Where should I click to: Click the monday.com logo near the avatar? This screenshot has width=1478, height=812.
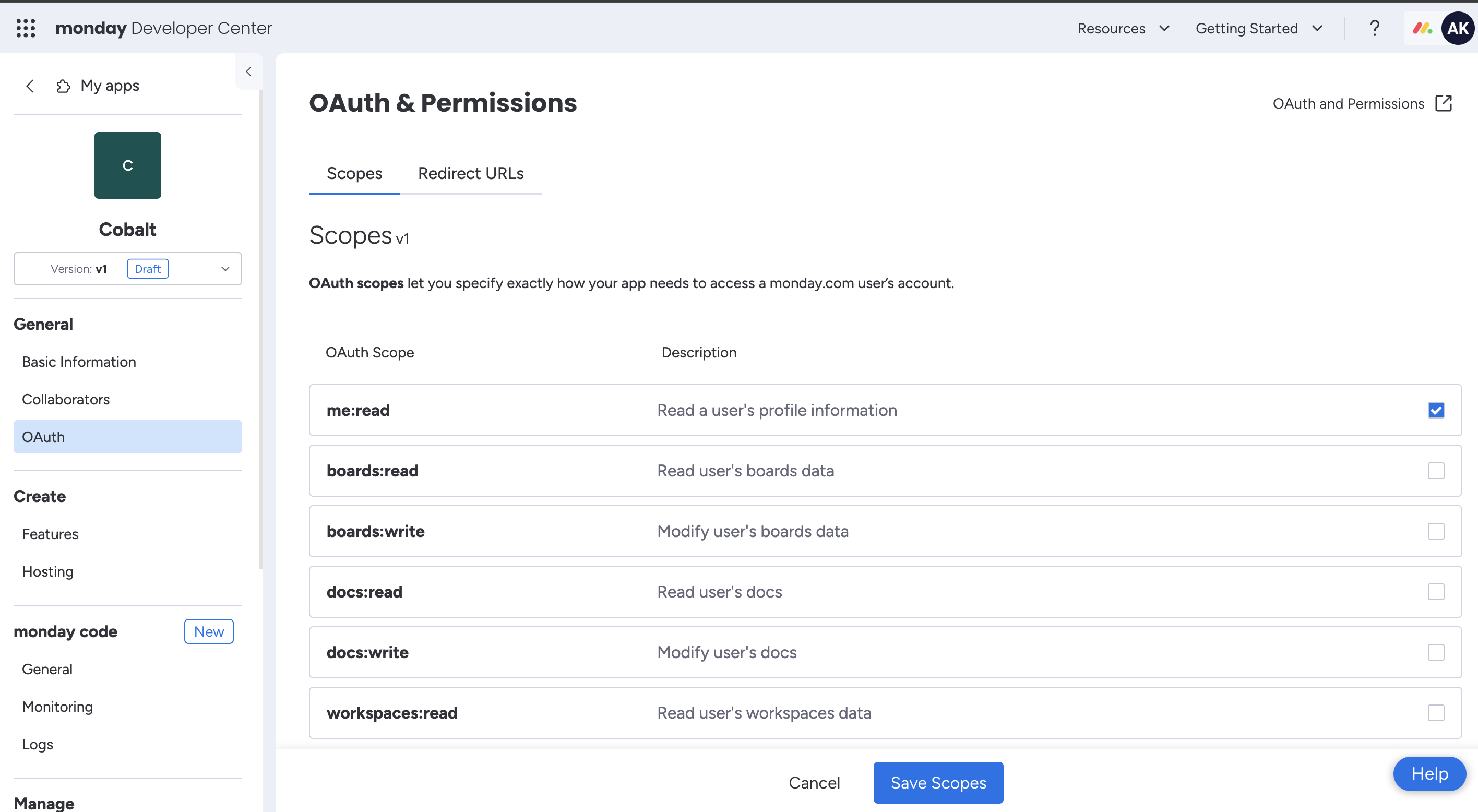click(1422, 28)
